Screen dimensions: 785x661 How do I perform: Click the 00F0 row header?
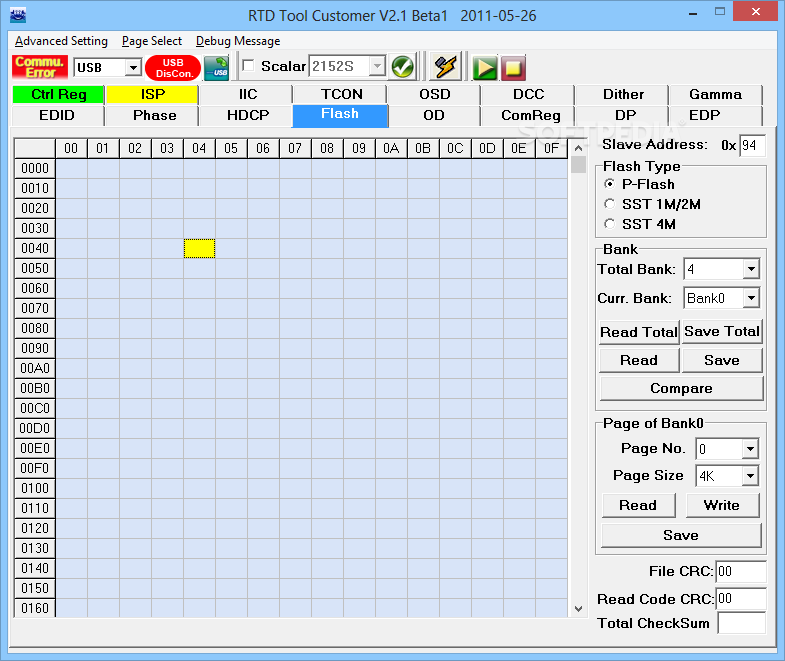[x=35, y=468]
